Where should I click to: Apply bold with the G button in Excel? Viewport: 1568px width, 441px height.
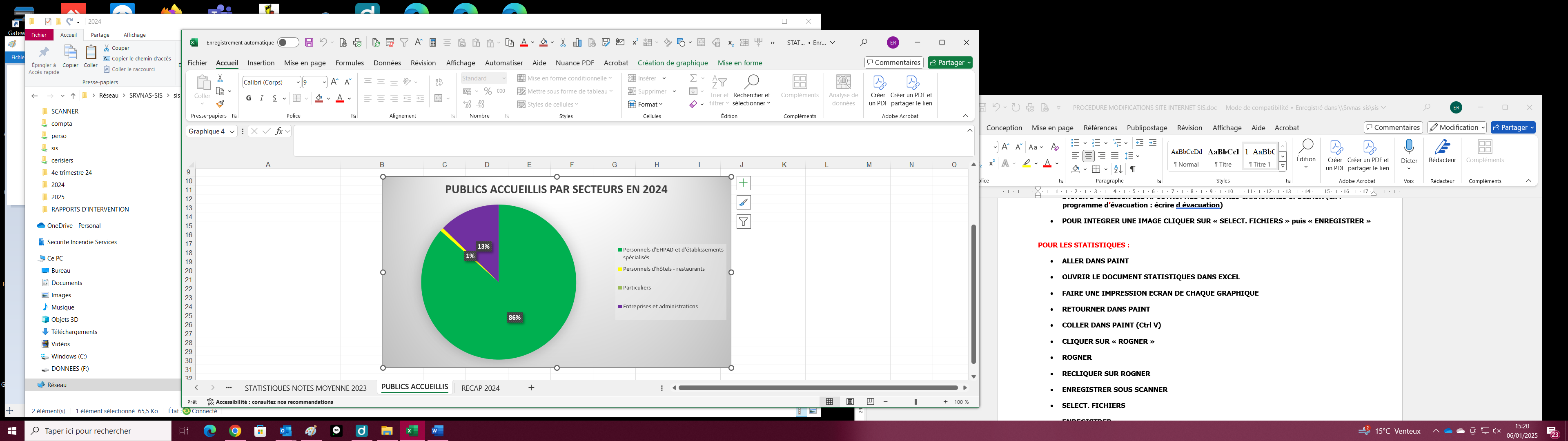pyautogui.click(x=248, y=98)
